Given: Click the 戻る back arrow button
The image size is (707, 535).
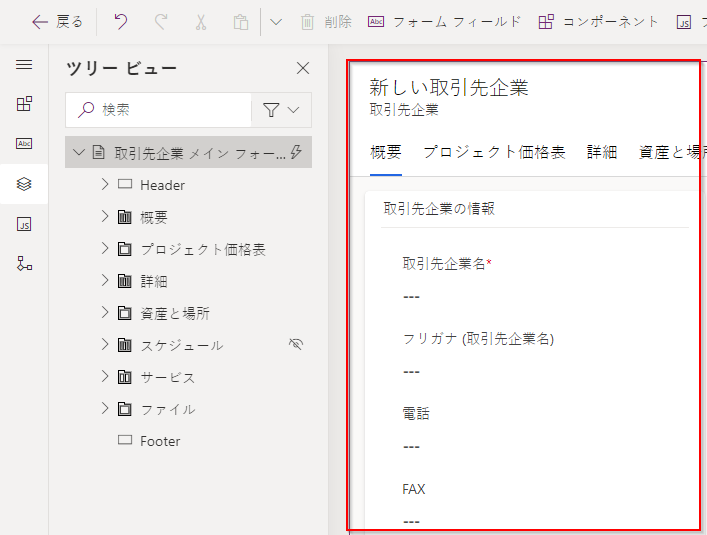Looking at the screenshot, I should tap(57, 22).
